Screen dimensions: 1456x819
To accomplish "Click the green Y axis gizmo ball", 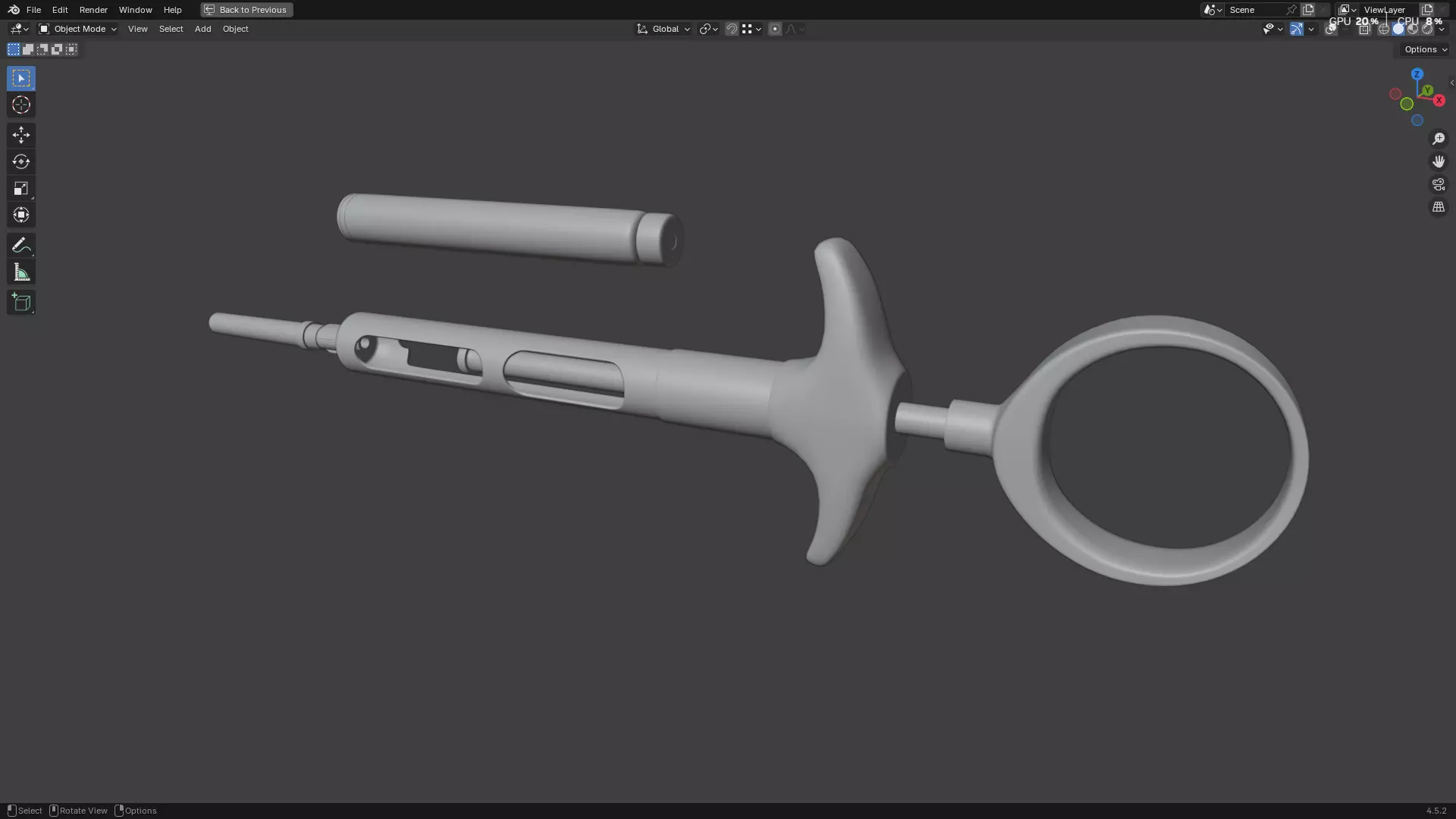I will 1428,90.
